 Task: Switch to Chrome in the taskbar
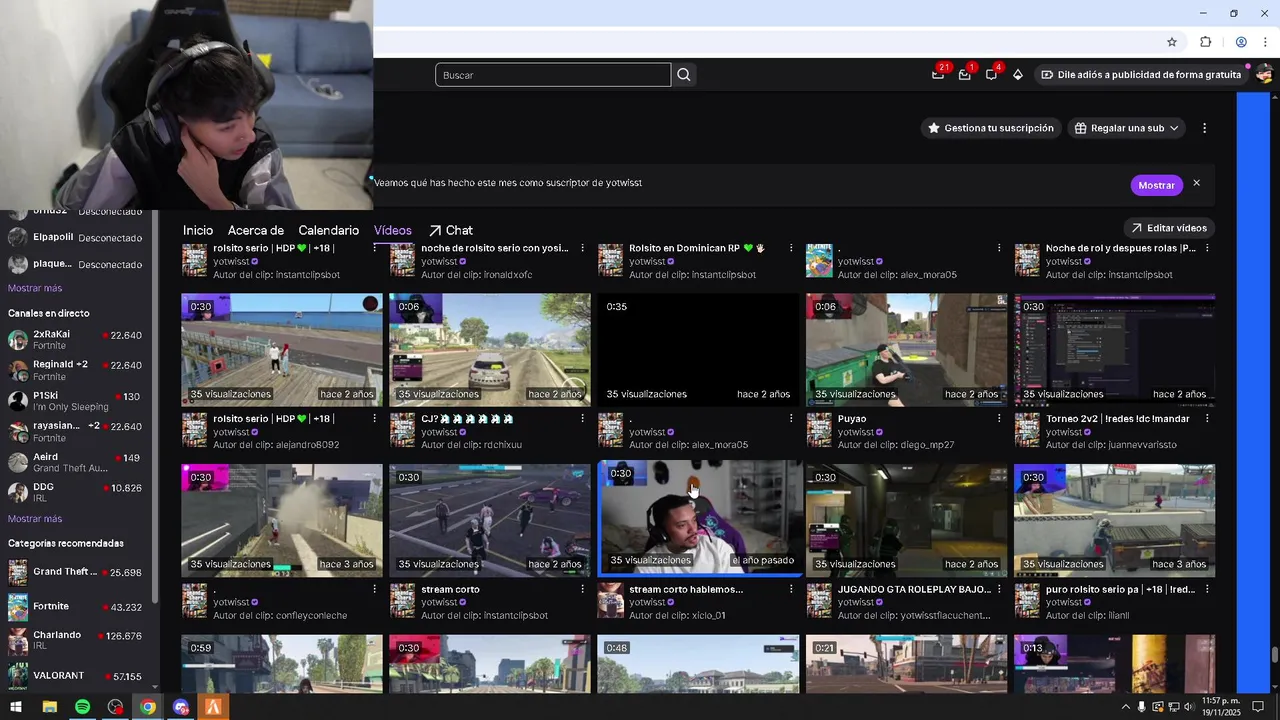(x=148, y=707)
